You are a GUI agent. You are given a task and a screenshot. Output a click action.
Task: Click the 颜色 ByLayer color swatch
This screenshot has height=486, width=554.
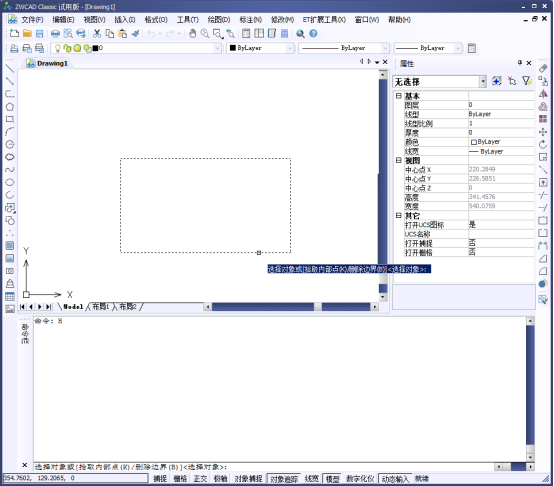(474, 142)
